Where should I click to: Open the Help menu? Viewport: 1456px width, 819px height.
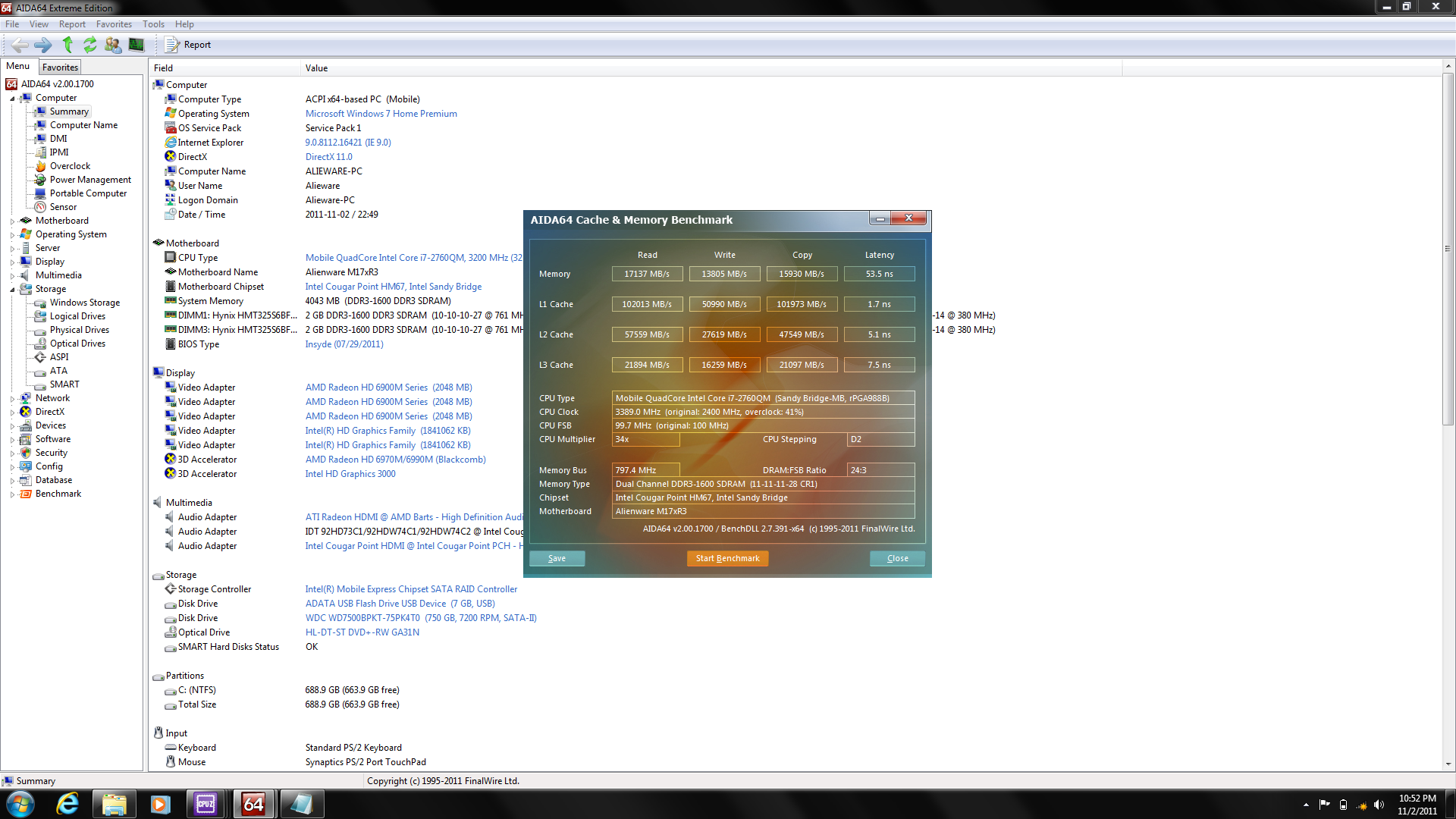pyautogui.click(x=184, y=24)
